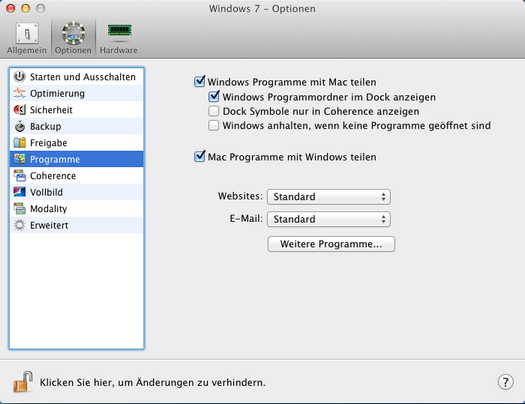The image size is (525, 404).
Task: Open the Websites Standard dropdown
Action: click(329, 197)
